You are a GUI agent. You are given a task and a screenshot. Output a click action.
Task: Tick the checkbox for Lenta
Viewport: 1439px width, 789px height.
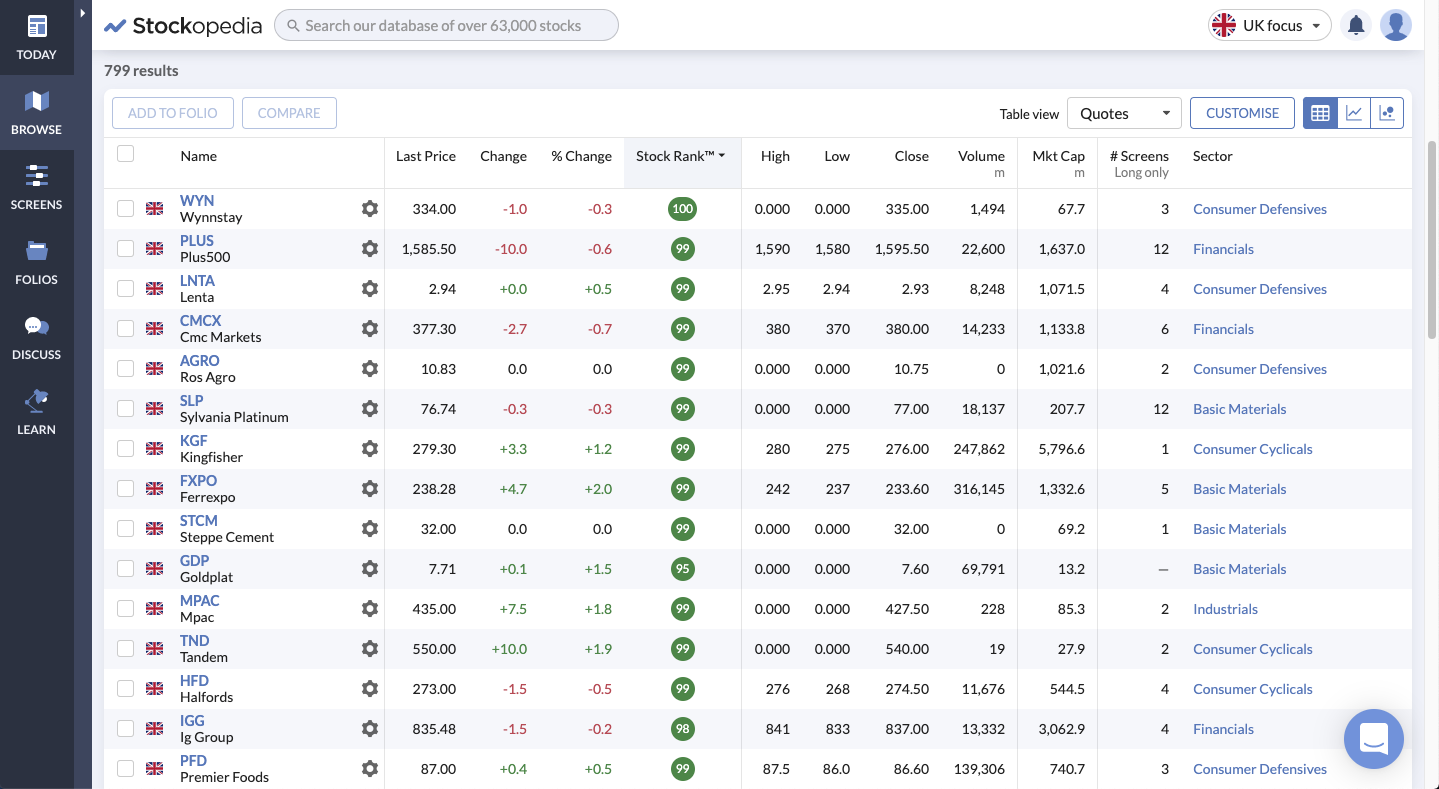tap(125, 288)
